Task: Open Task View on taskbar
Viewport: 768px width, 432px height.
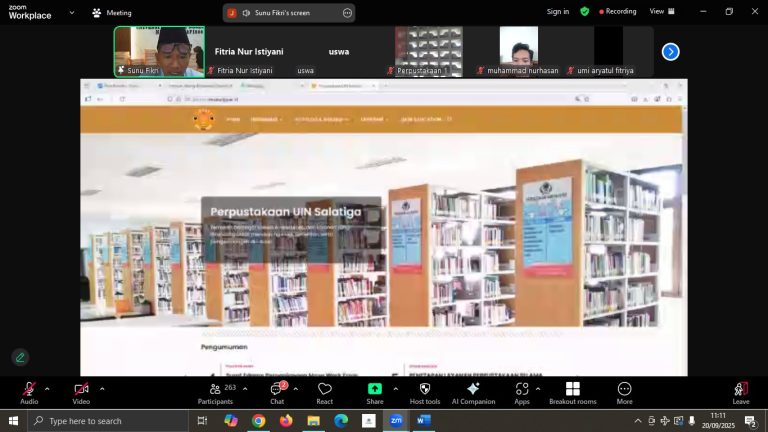Action: 202,421
